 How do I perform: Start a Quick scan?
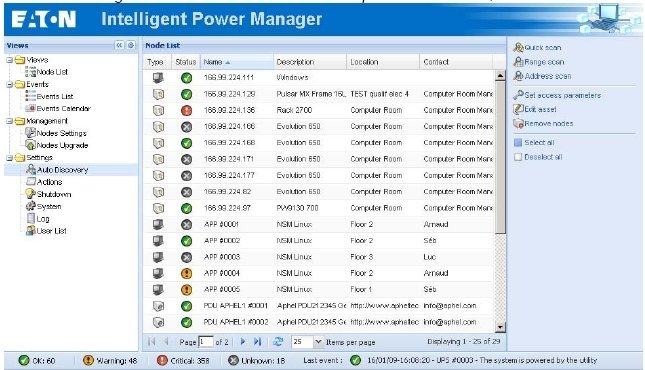pos(538,48)
